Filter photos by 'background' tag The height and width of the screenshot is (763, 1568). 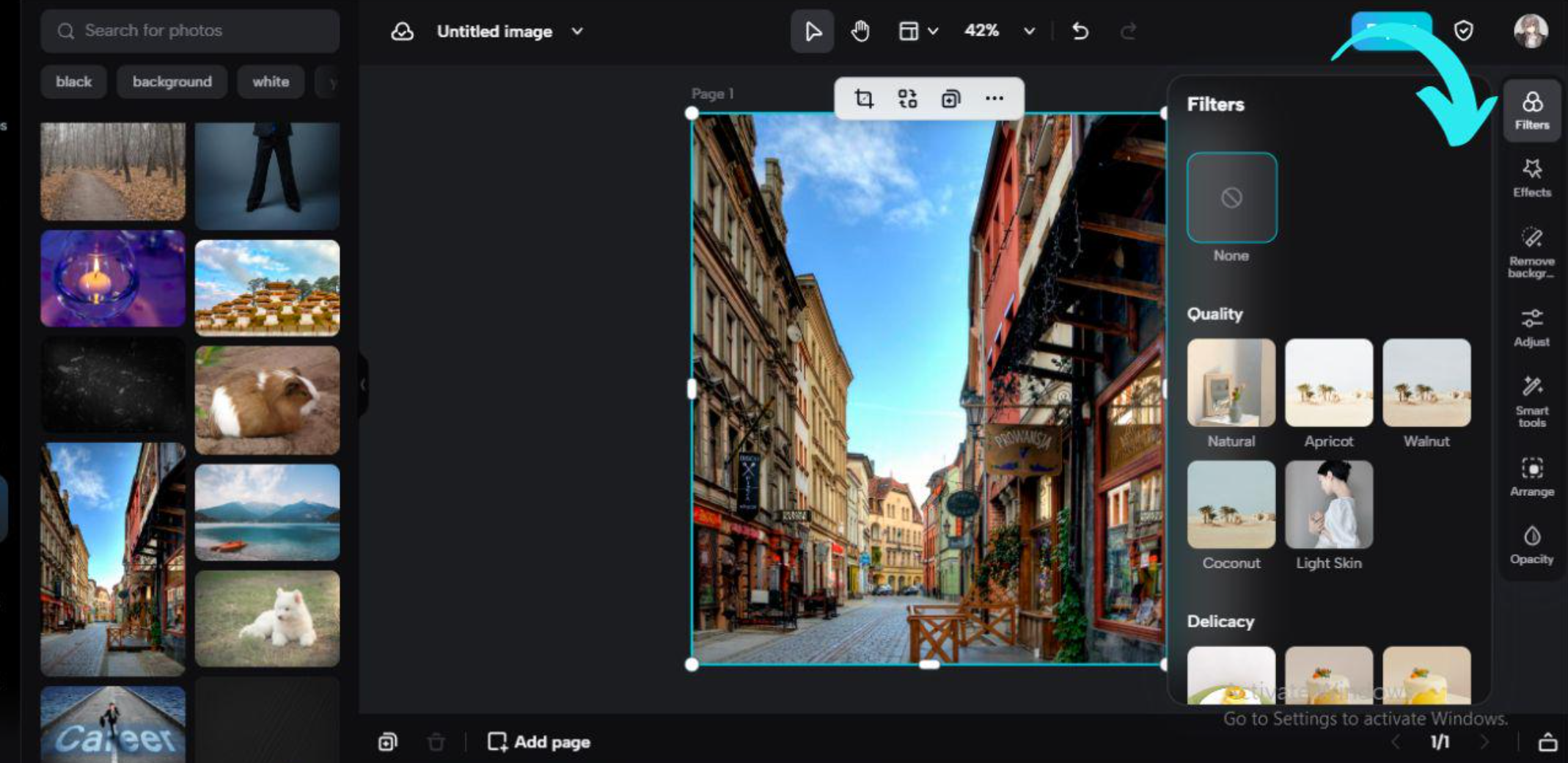tap(172, 81)
